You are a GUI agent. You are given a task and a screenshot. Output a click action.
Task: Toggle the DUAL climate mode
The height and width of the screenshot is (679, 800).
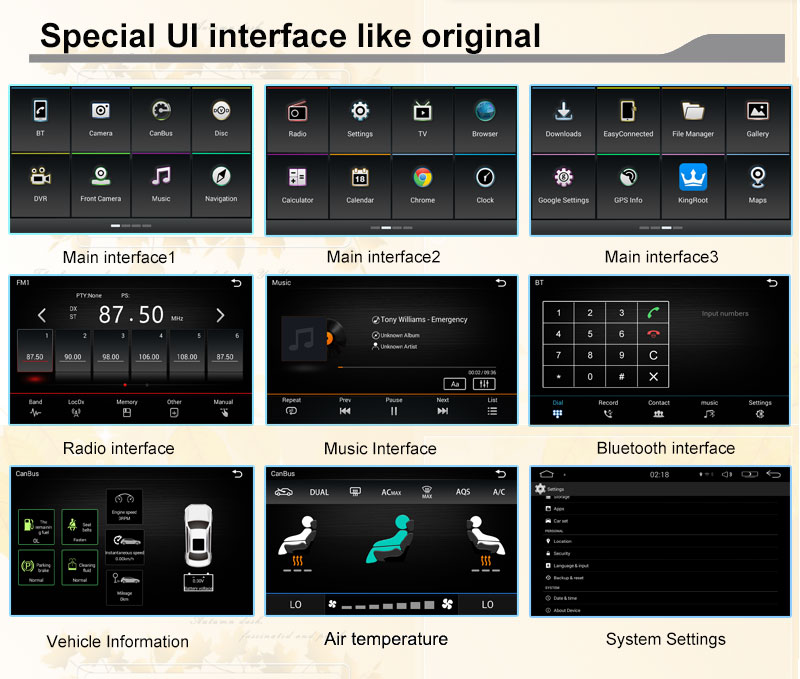click(x=319, y=492)
